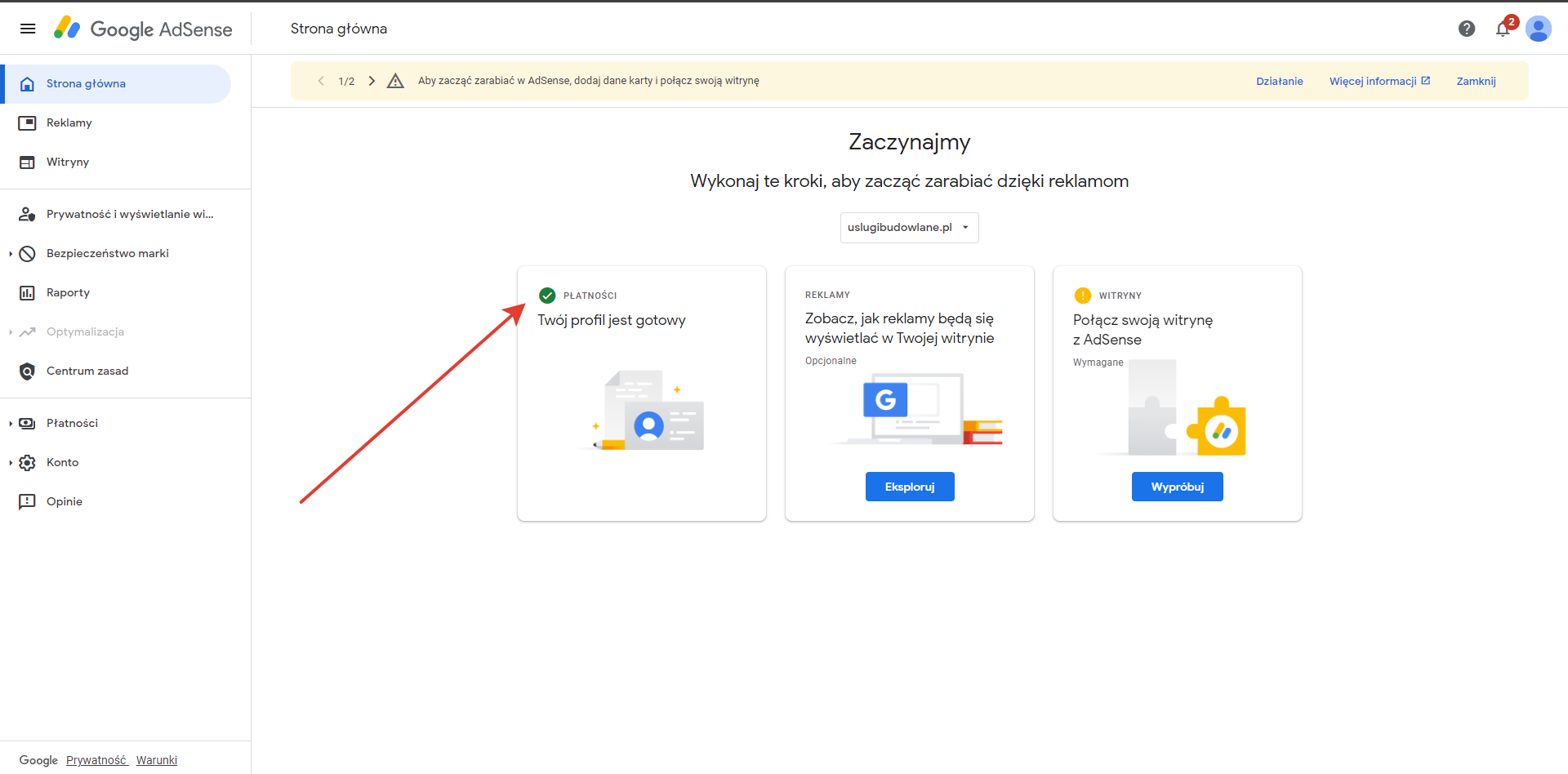
Task: Click the warning triangle in the alert banner
Action: (395, 81)
